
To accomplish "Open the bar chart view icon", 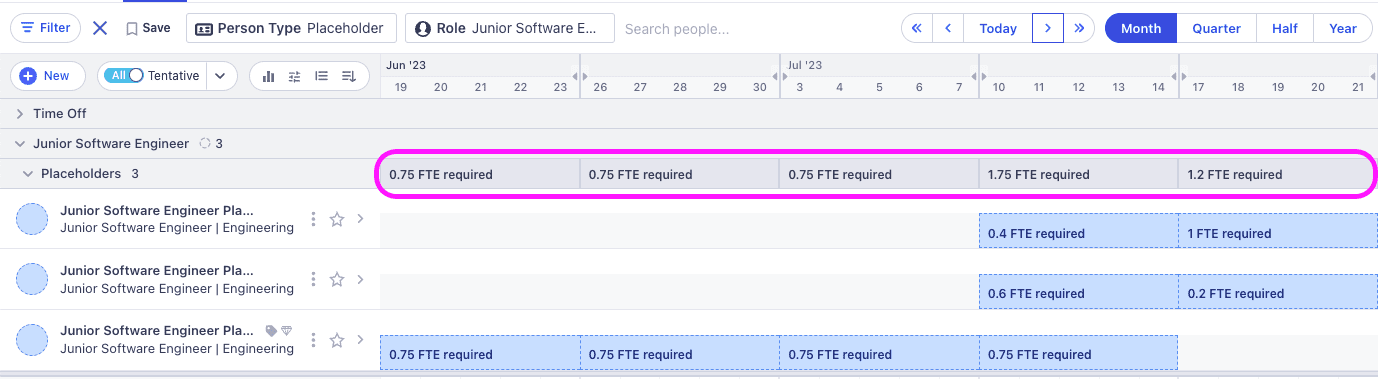I will [x=268, y=76].
